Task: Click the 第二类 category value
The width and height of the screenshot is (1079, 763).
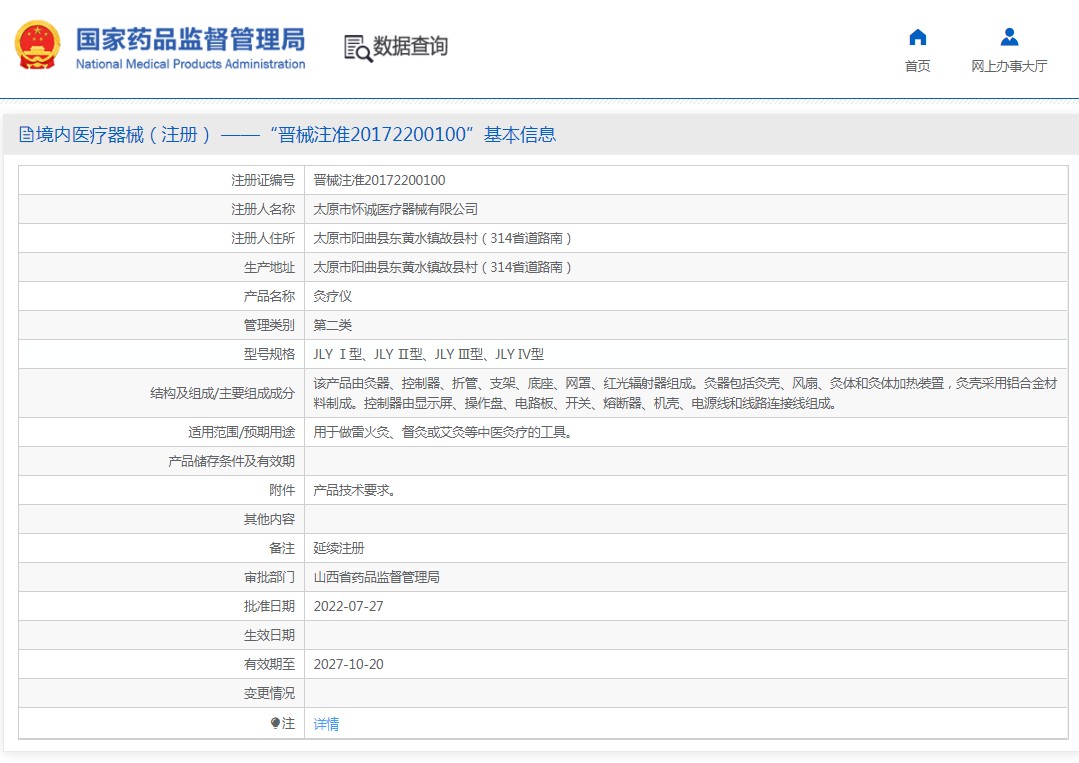Action: click(x=332, y=325)
